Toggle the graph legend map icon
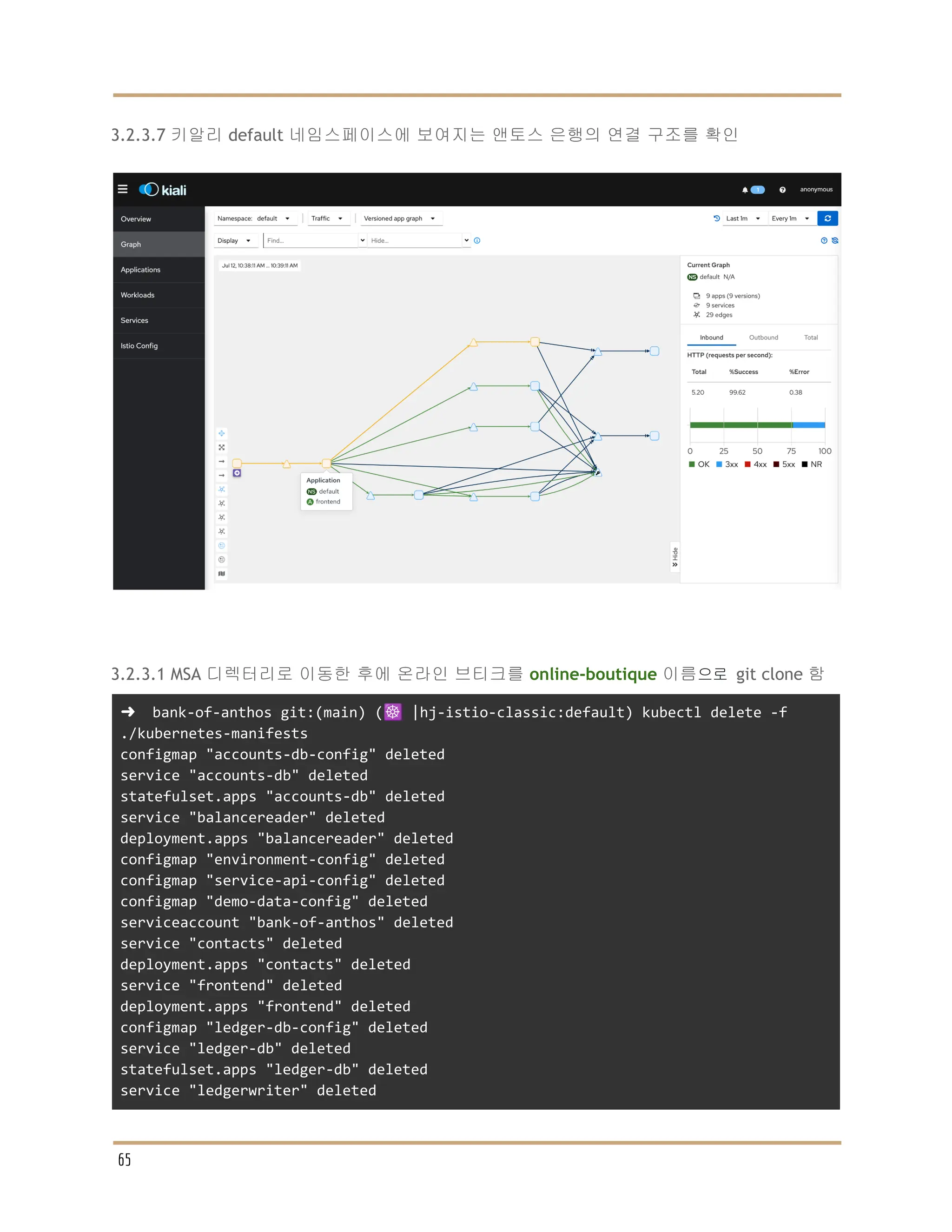The height and width of the screenshot is (1232, 952). point(222,574)
